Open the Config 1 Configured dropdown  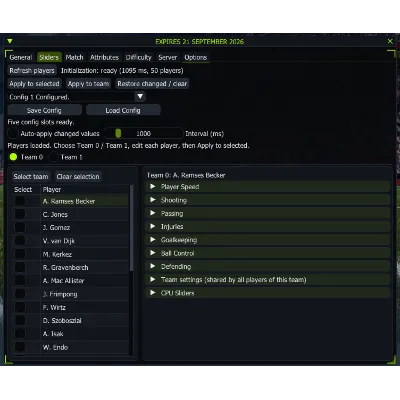(x=77, y=97)
